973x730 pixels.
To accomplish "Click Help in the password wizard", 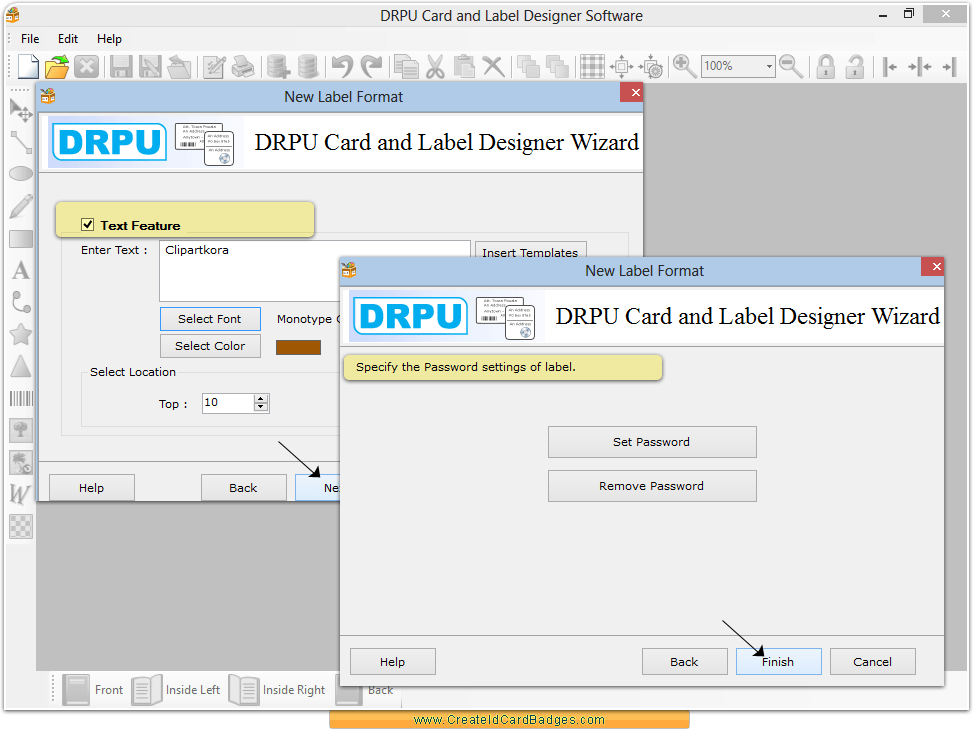I will coord(393,662).
